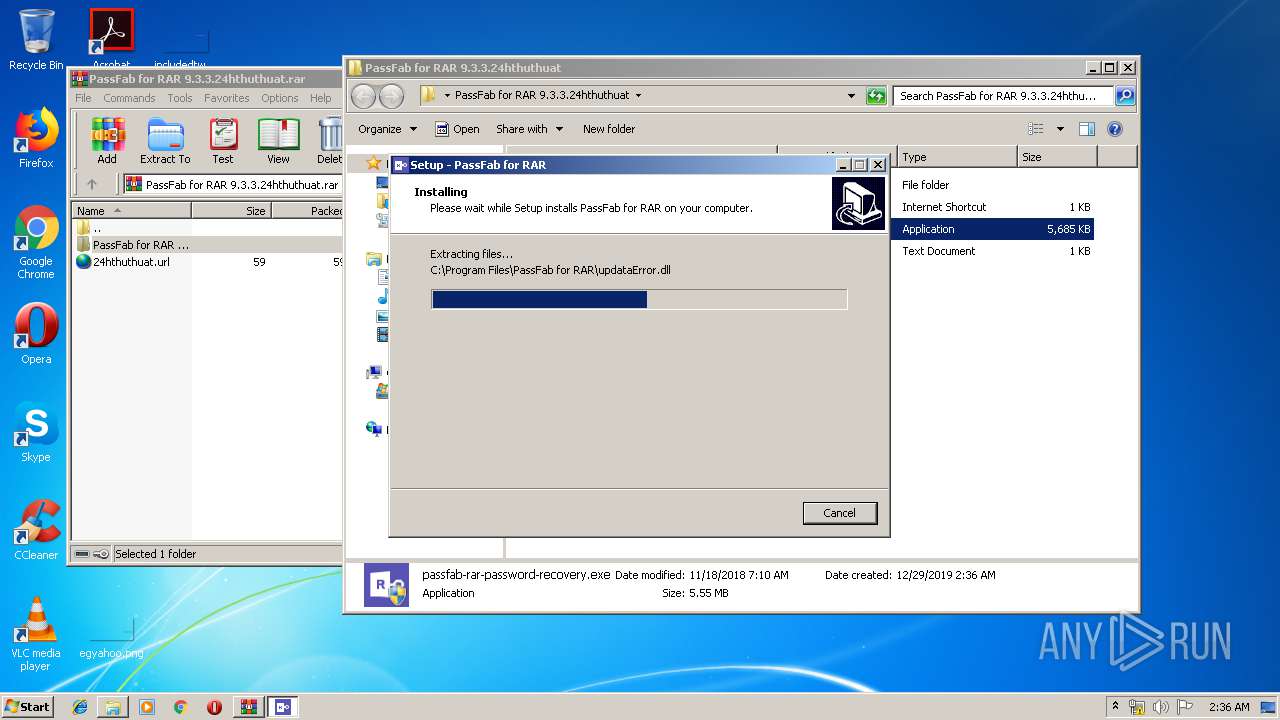Click in Explorer search field

(1003, 96)
